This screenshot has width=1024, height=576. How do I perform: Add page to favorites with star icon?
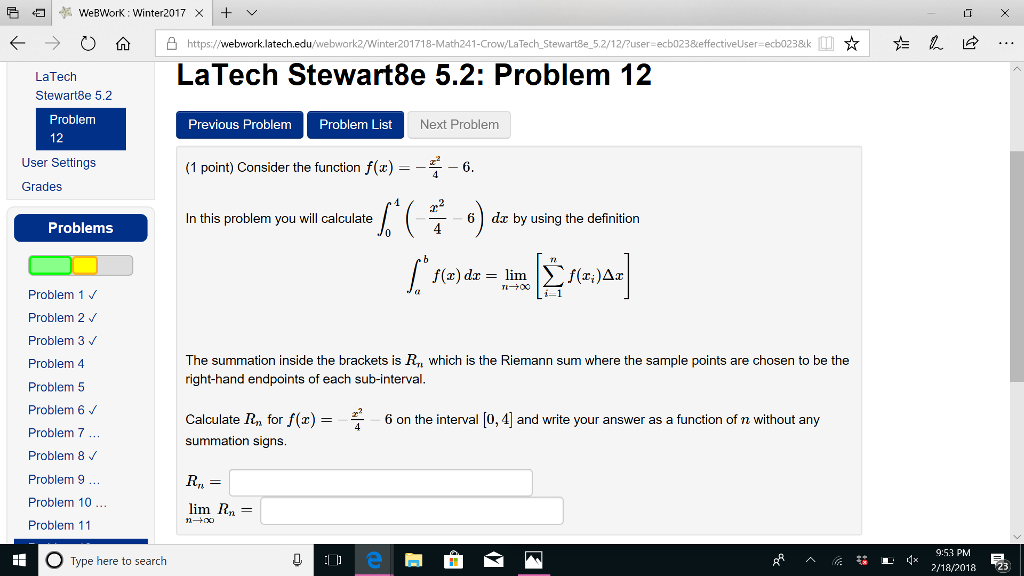coord(851,44)
